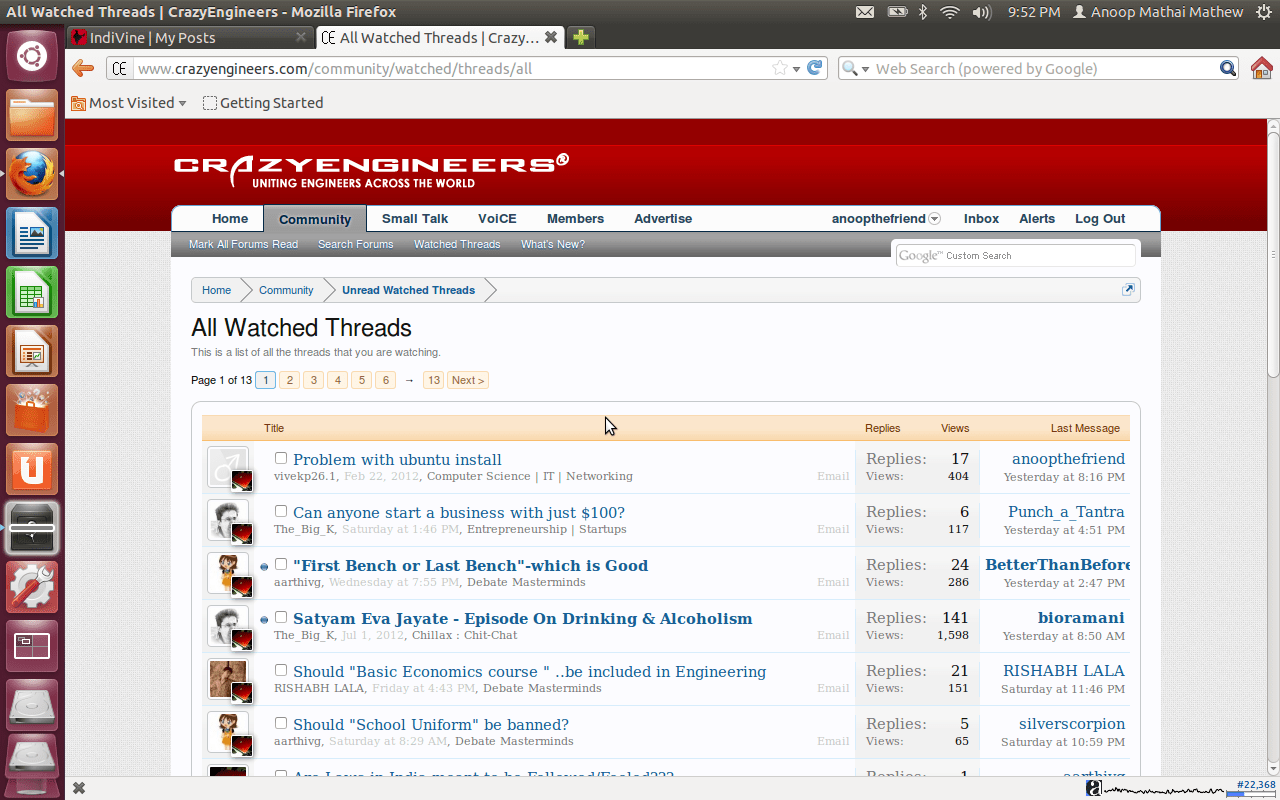The height and width of the screenshot is (800, 1280).
Task: Go to last page 13
Action: [433, 380]
